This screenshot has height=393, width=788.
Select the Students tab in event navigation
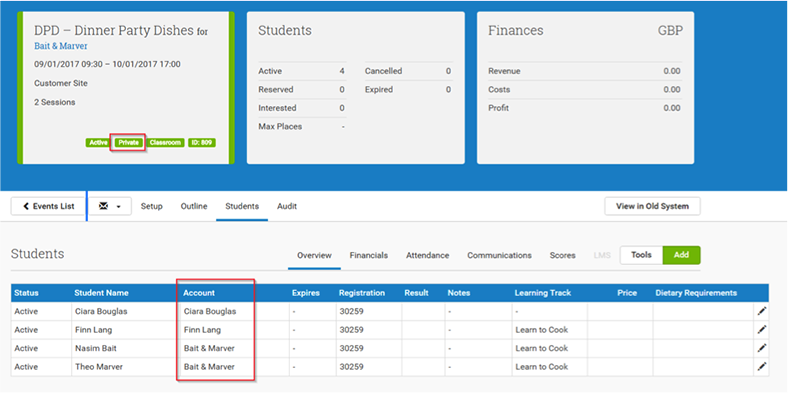[242, 206]
